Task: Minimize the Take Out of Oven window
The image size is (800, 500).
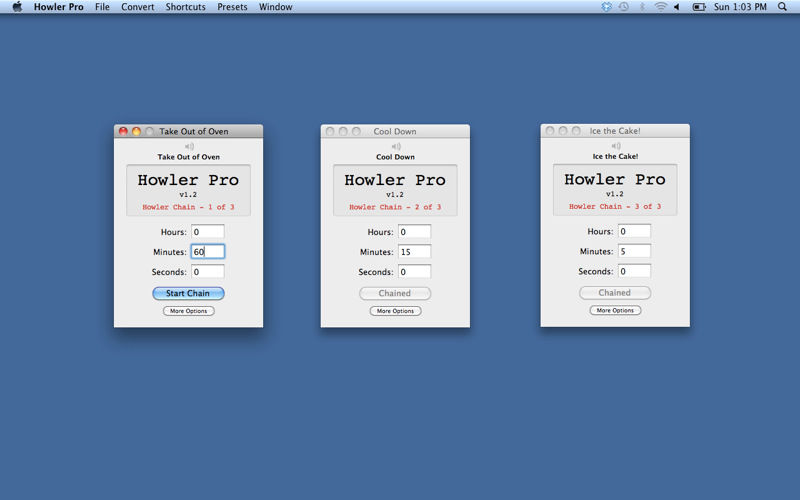Action: coord(136,131)
